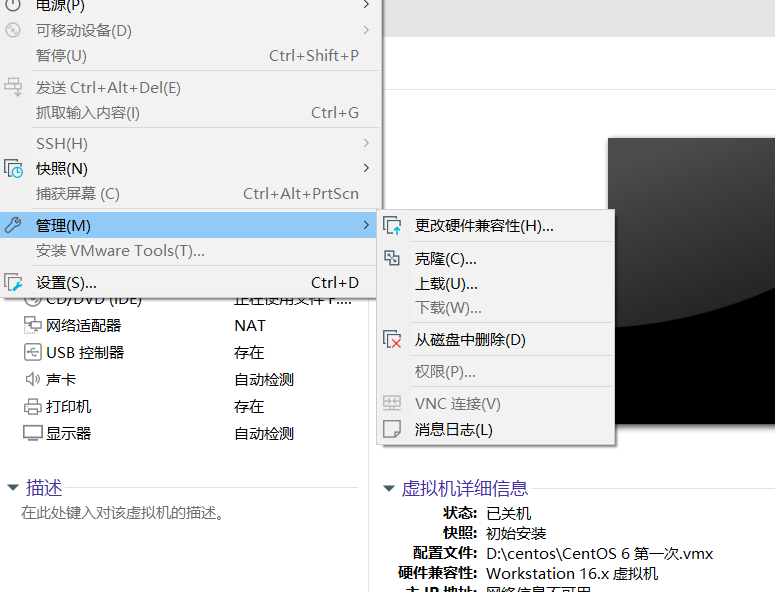Viewport: 775px width, 592px height.
Task: Choose 上载(U)... in manage submenu
Action: coord(496,284)
